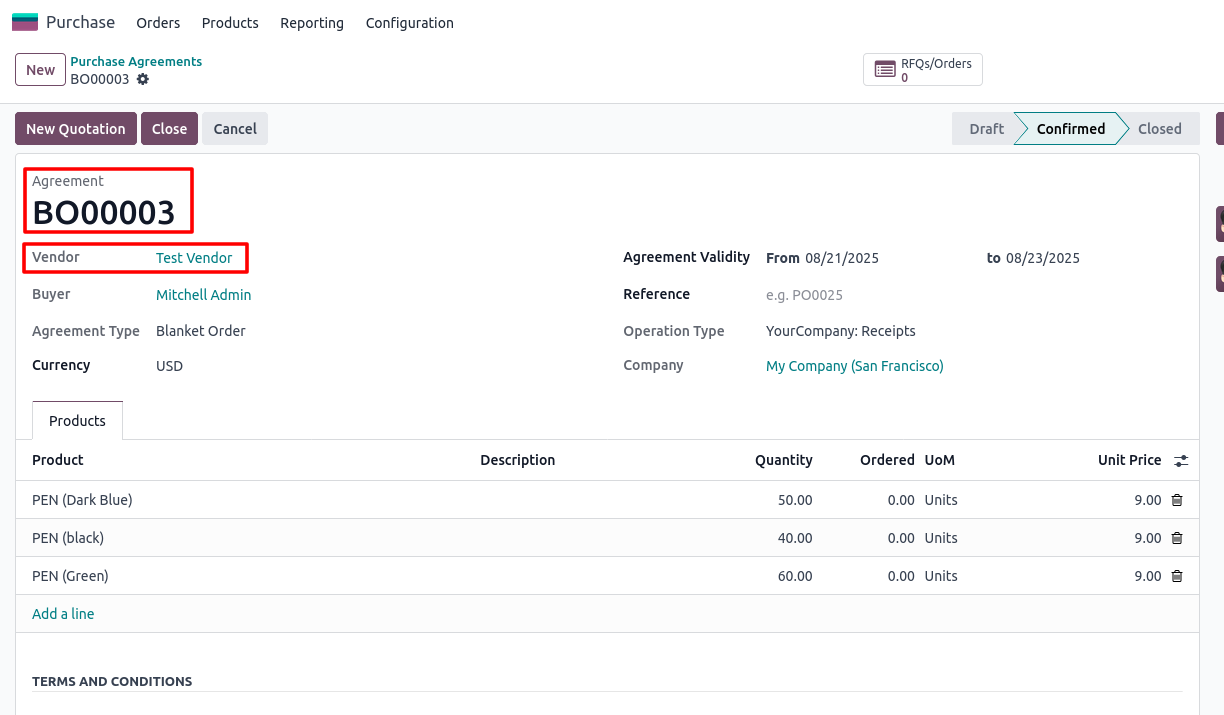Open the Orders menu

coord(157,22)
